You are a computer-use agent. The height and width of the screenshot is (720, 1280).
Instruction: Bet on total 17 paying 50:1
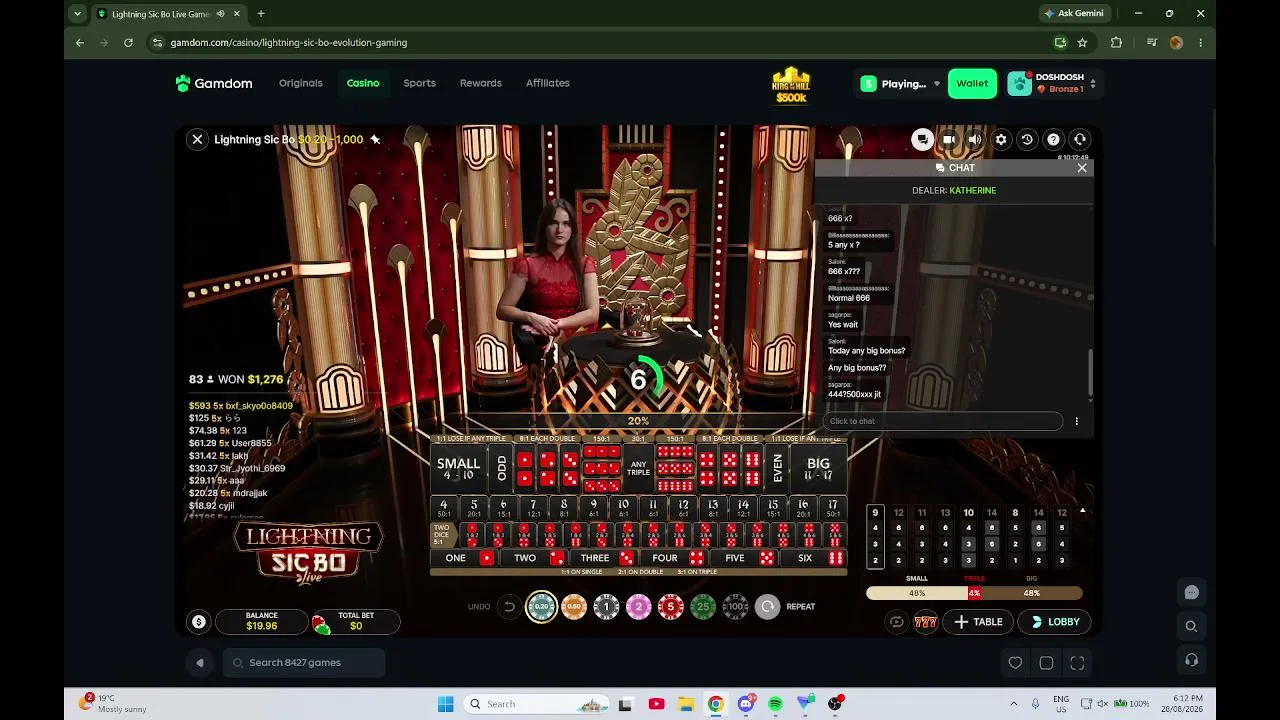tap(832, 508)
